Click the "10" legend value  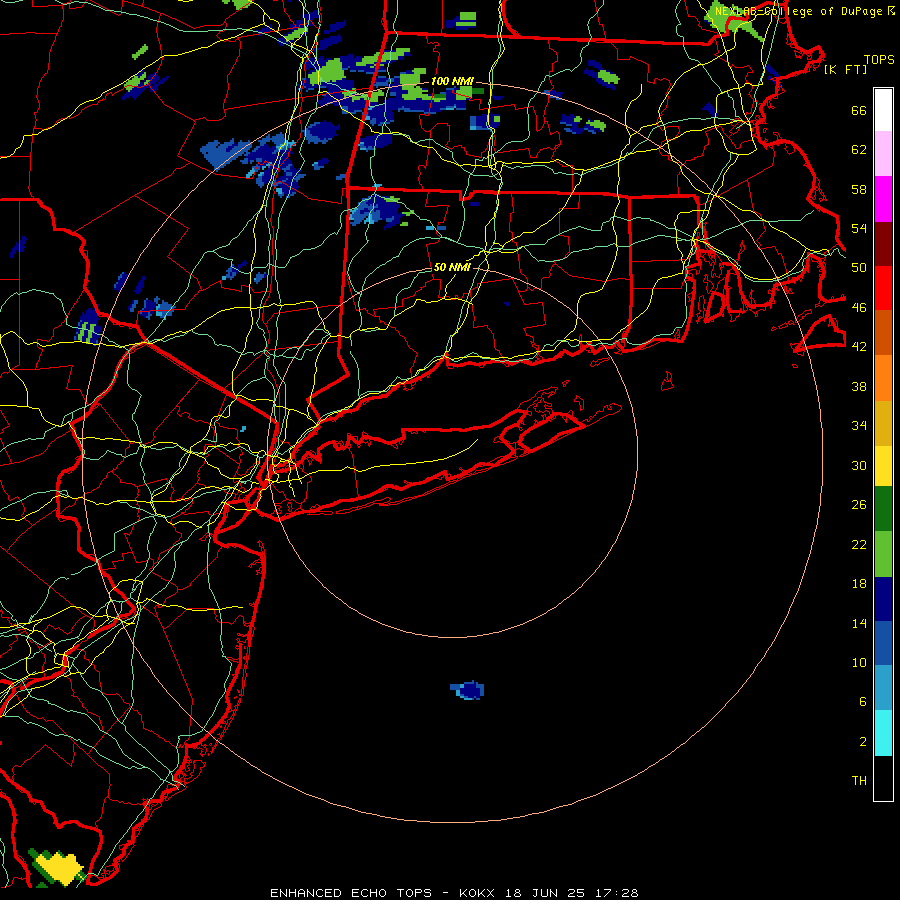(x=859, y=663)
